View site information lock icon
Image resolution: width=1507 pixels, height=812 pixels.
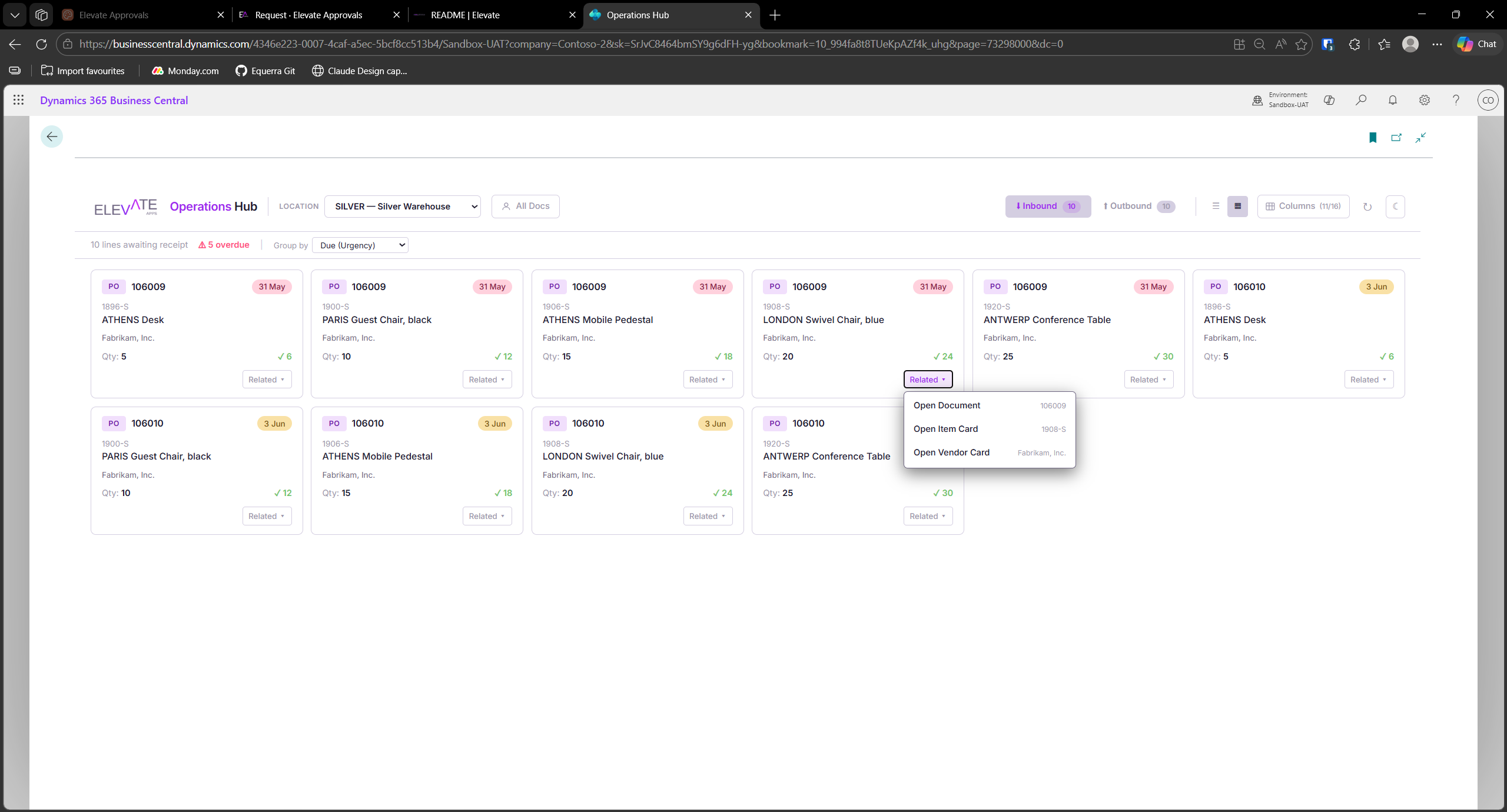coord(68,44)
